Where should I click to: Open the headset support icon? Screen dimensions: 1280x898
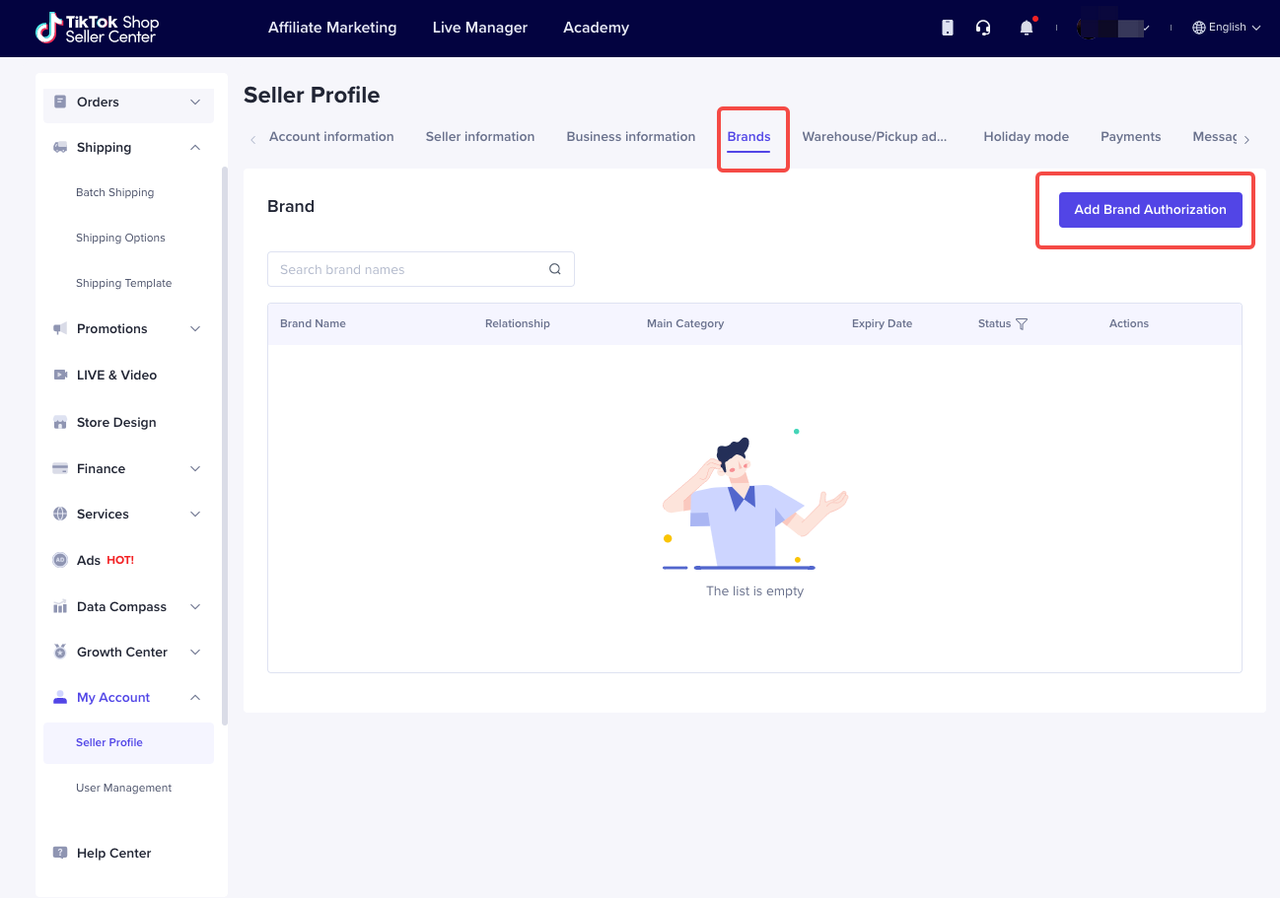click(983, 28)
